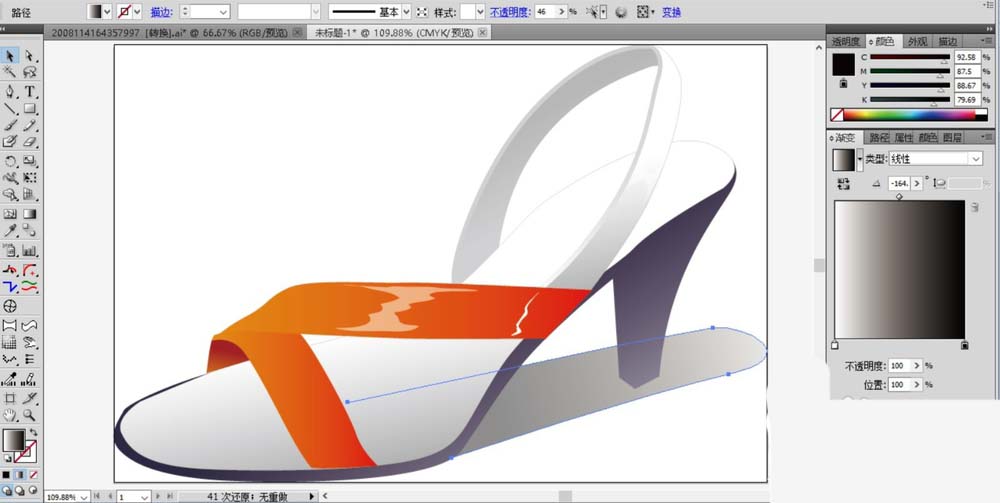Viewport: 1000px width, 503px height.
Task: Open the zoom level 109.88% dropdown
Action: click(x=84, y=497)
